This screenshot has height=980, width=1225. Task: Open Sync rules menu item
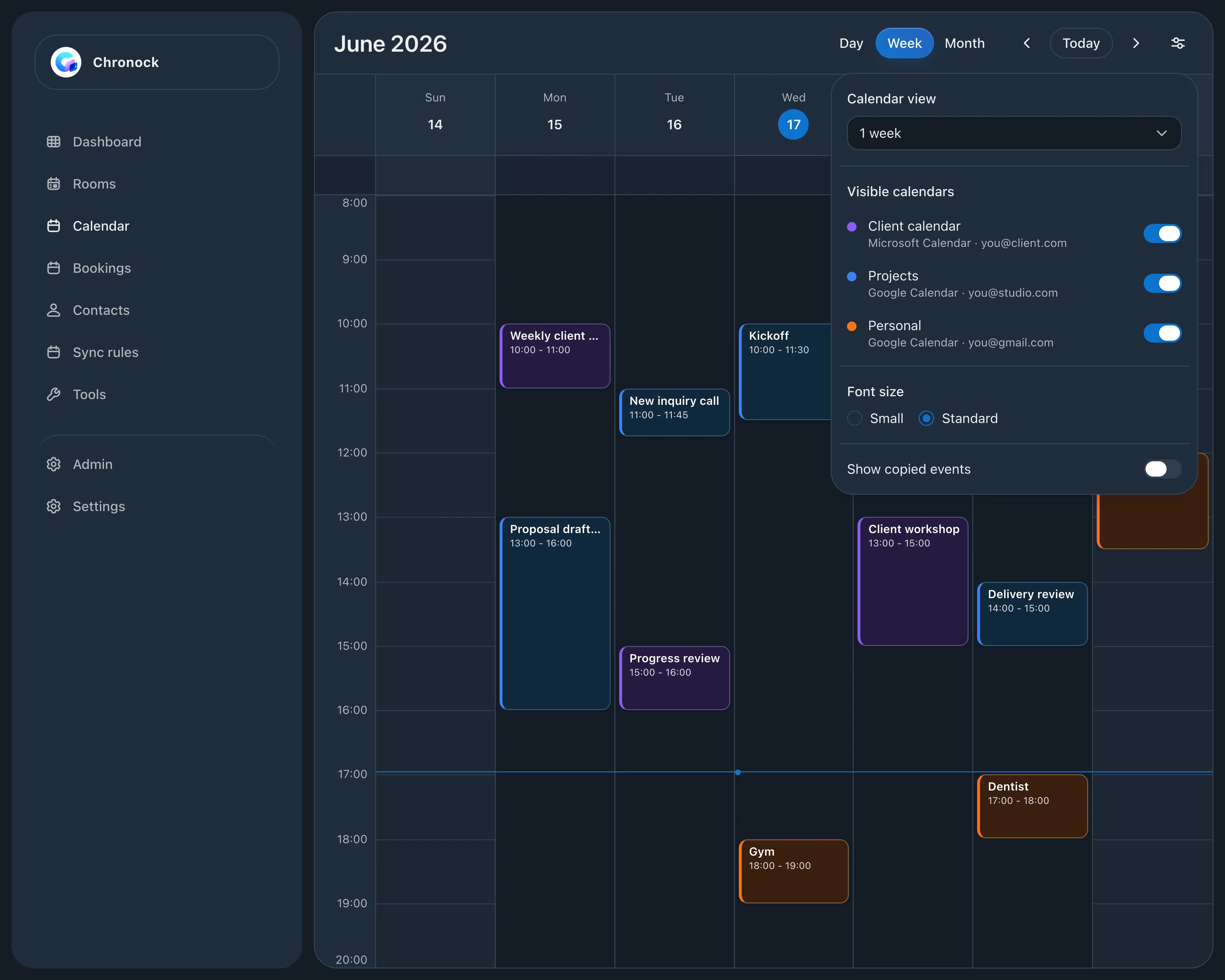(106, 352)
